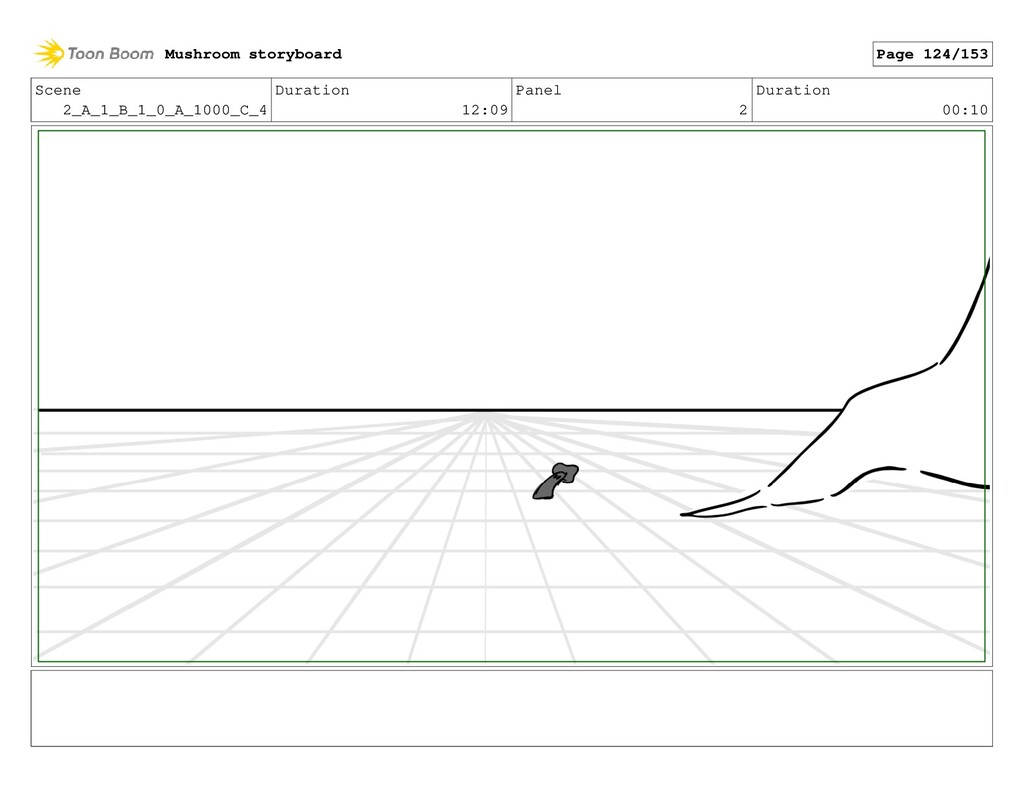Viewport: 1024px width, 793px height.
Task: Click the panel duration value '00:10'
Action: [965, 110]
